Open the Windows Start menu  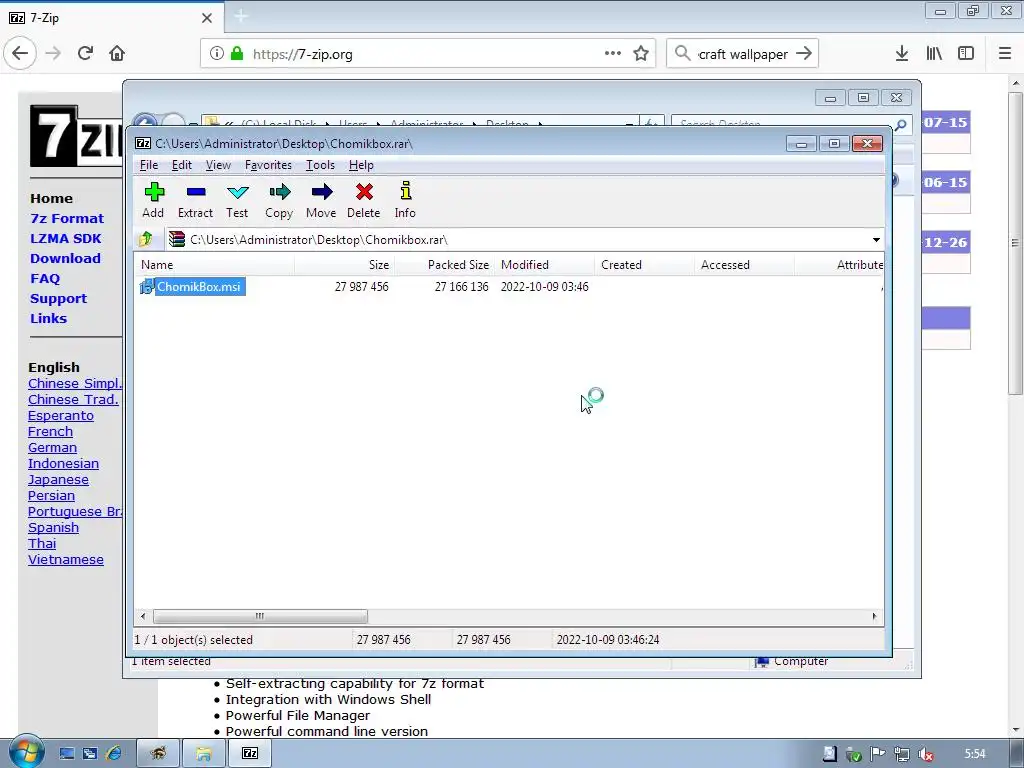[26, 751]
